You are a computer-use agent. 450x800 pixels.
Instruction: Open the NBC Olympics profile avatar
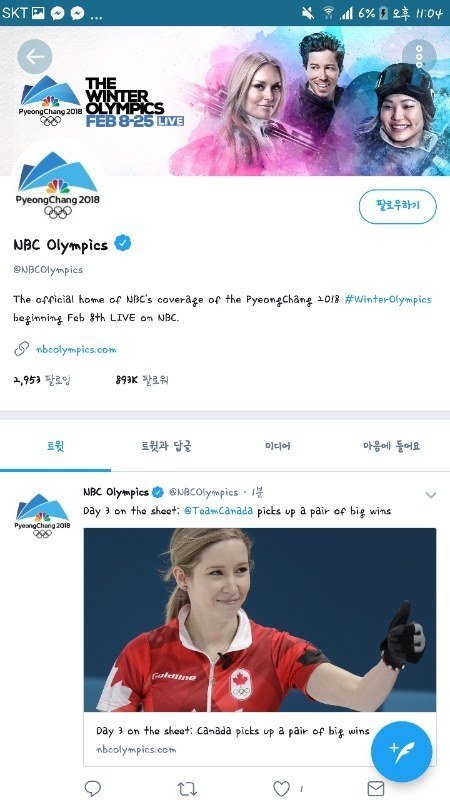(57, 185)
